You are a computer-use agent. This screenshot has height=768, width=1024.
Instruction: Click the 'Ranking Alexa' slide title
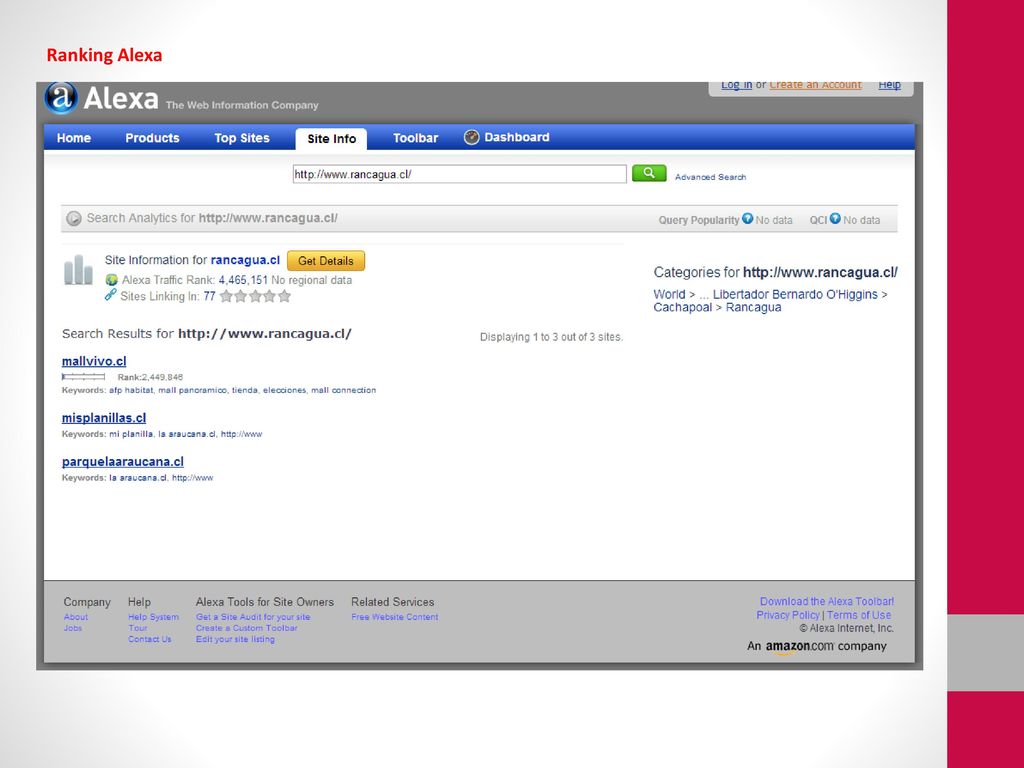click(x=104, y=56)
